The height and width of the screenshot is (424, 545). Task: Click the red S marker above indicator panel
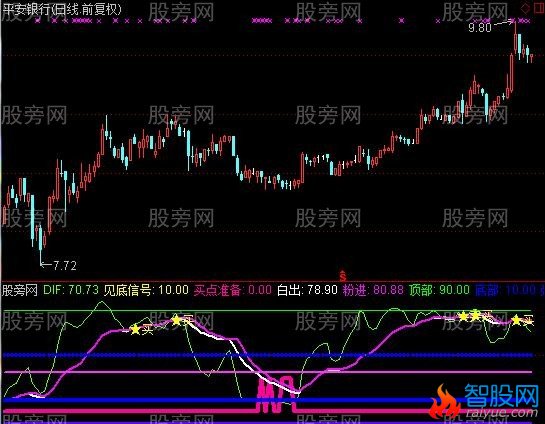click(343, 276)
